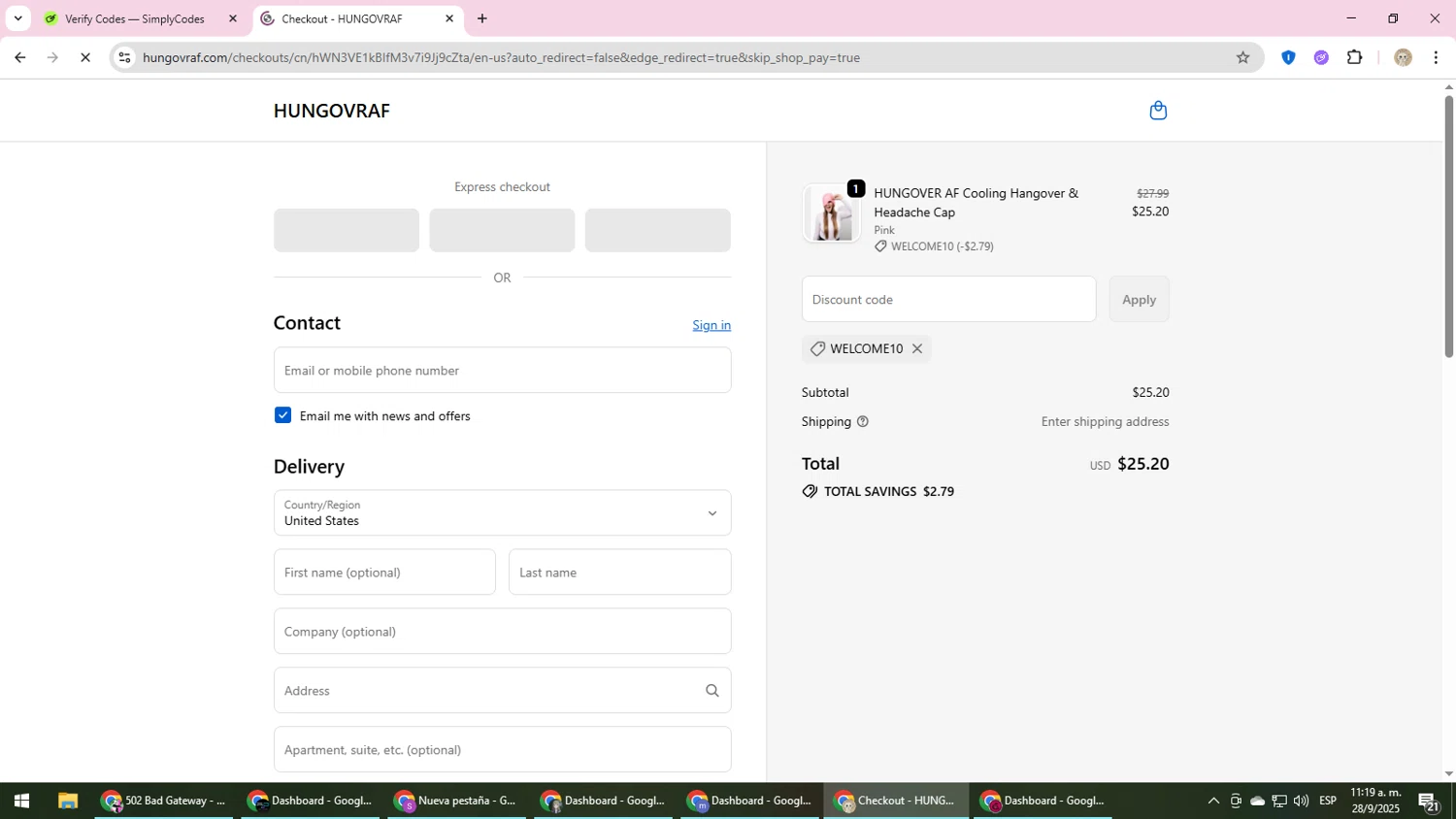
Task: Click the third express checkout placeholder button
Action: pyautogui.click(x=657, y=230)
